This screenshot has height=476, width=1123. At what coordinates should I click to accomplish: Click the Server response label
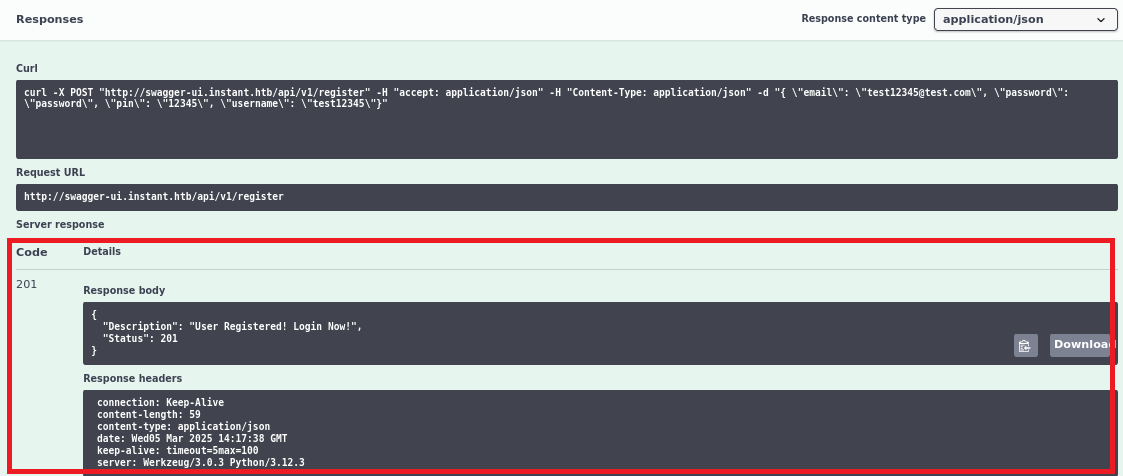coord(60,224)
